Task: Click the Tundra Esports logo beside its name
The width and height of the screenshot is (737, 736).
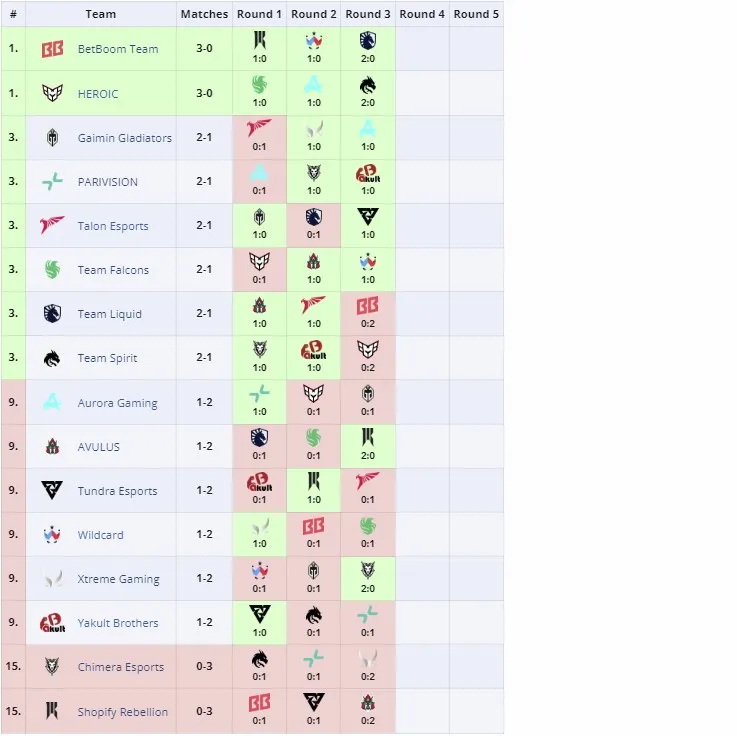Action: (52, 490)
